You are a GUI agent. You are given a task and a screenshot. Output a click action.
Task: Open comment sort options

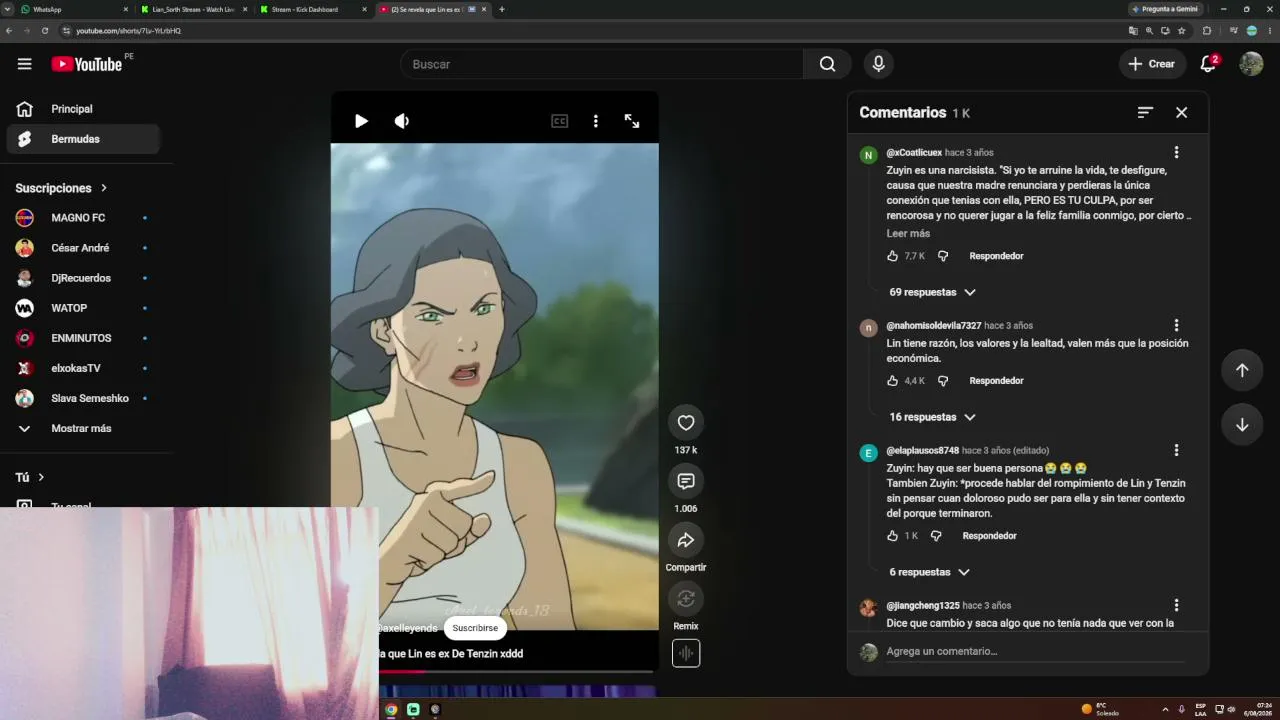tap(1145, 113)
